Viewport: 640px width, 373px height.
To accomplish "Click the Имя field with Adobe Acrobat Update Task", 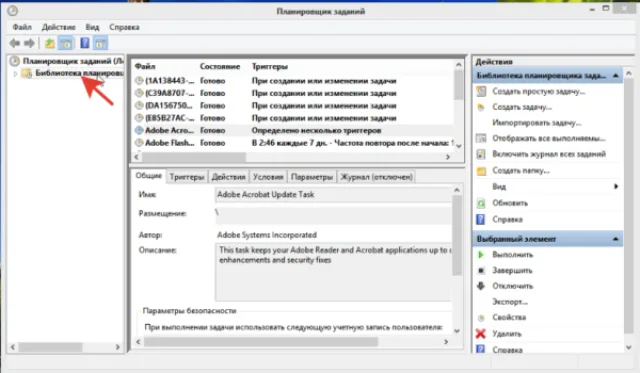I will 333,195.
